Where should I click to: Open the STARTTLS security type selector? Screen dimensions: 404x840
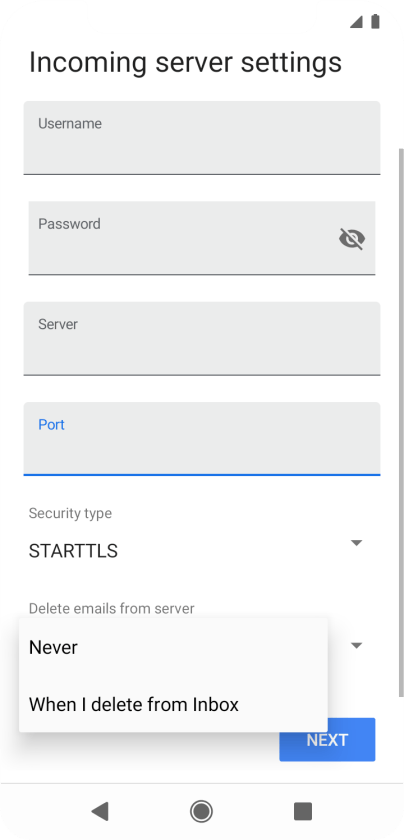pos(197,551)
